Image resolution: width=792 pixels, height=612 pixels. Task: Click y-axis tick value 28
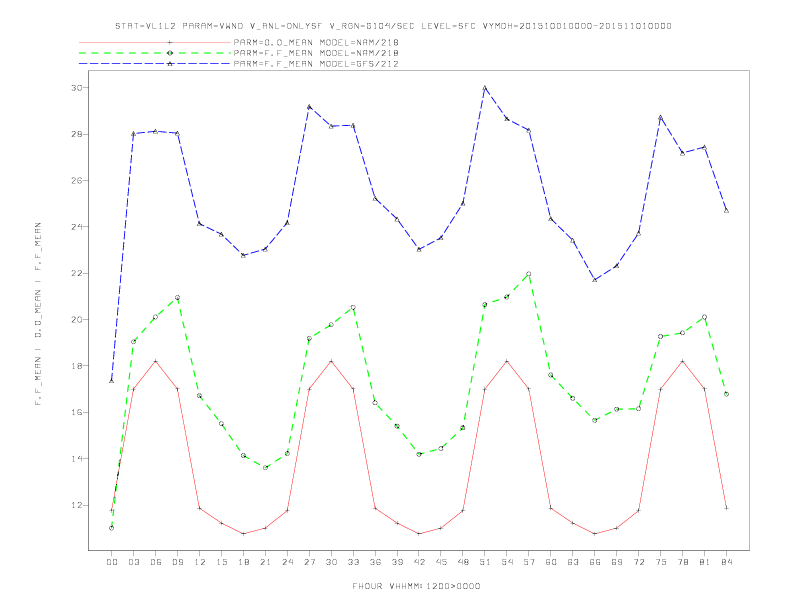76,134
